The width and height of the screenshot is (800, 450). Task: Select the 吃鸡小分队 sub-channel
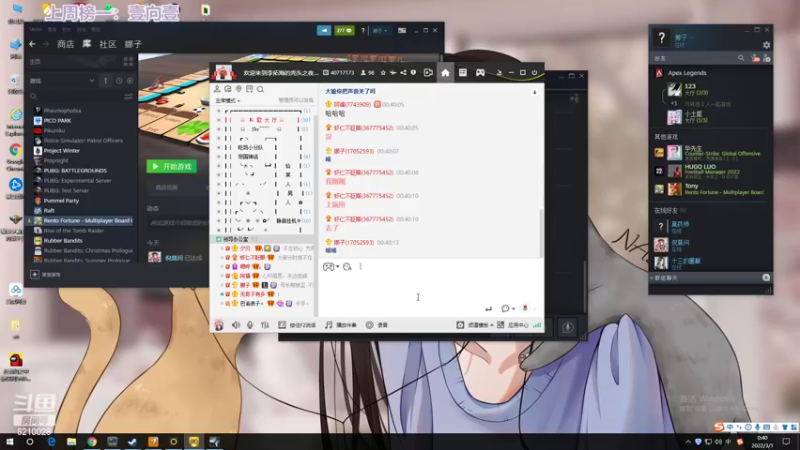click(x=251, y=147)
